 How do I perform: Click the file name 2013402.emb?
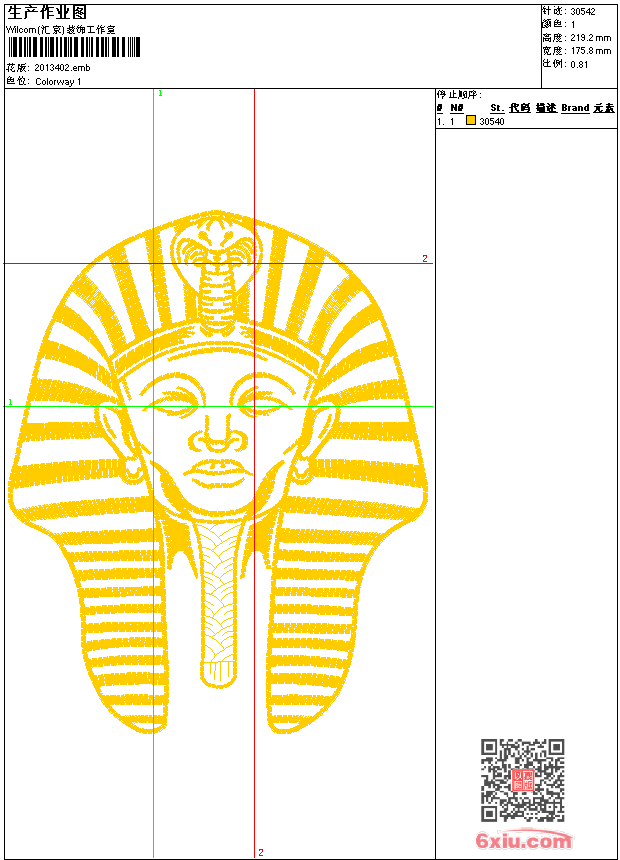pyautogui.click(x=62, y=68)
